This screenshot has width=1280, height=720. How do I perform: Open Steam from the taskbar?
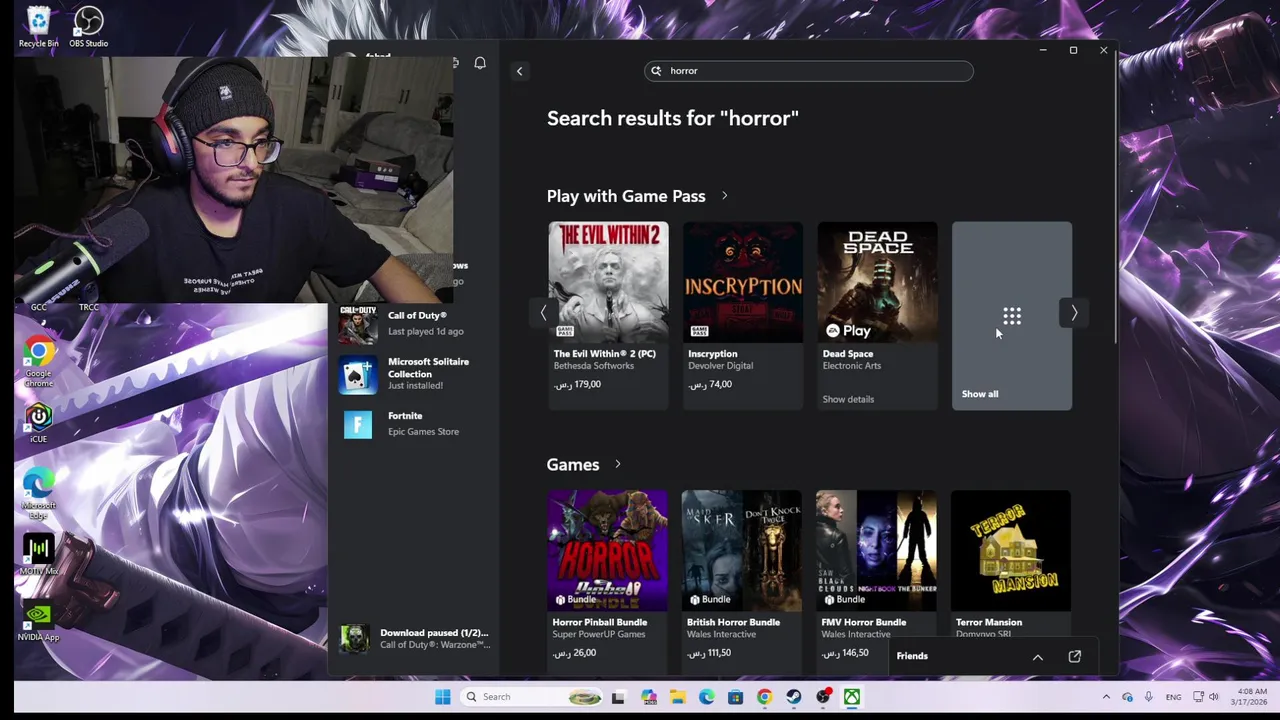point(794,697)
